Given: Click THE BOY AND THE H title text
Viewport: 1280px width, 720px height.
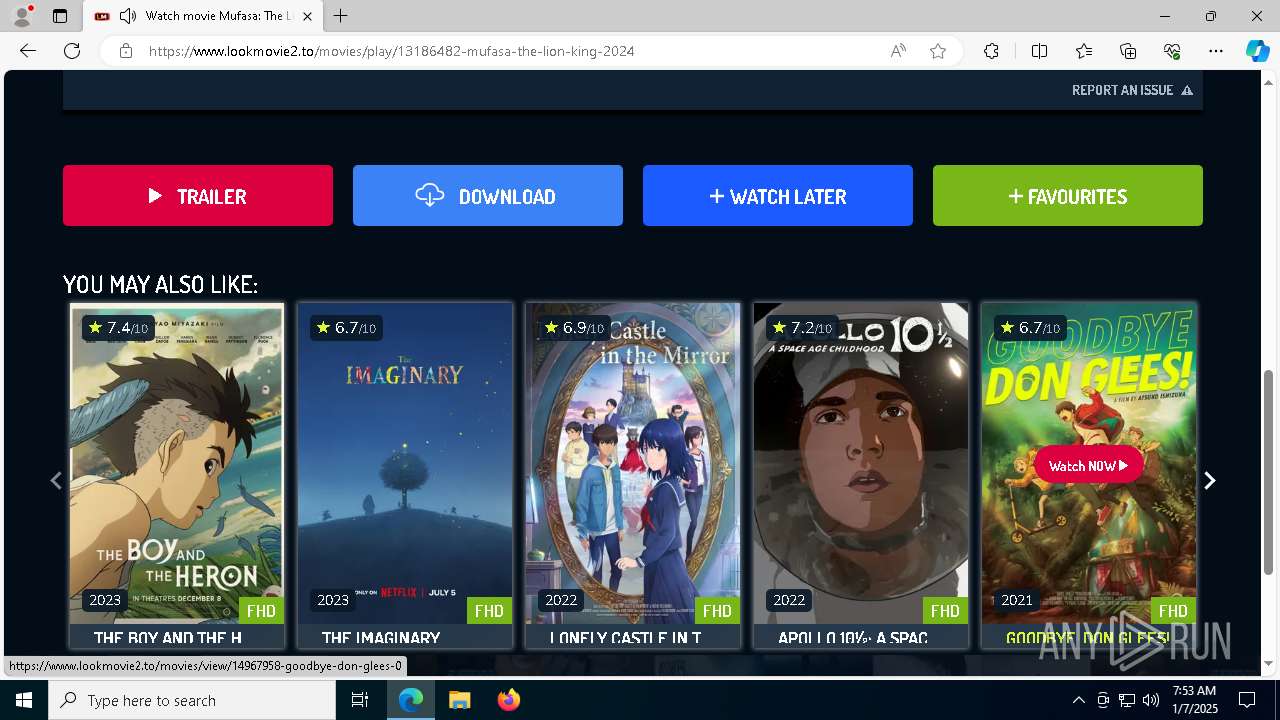Looking at the screenshot, I should tap(168, 638).
